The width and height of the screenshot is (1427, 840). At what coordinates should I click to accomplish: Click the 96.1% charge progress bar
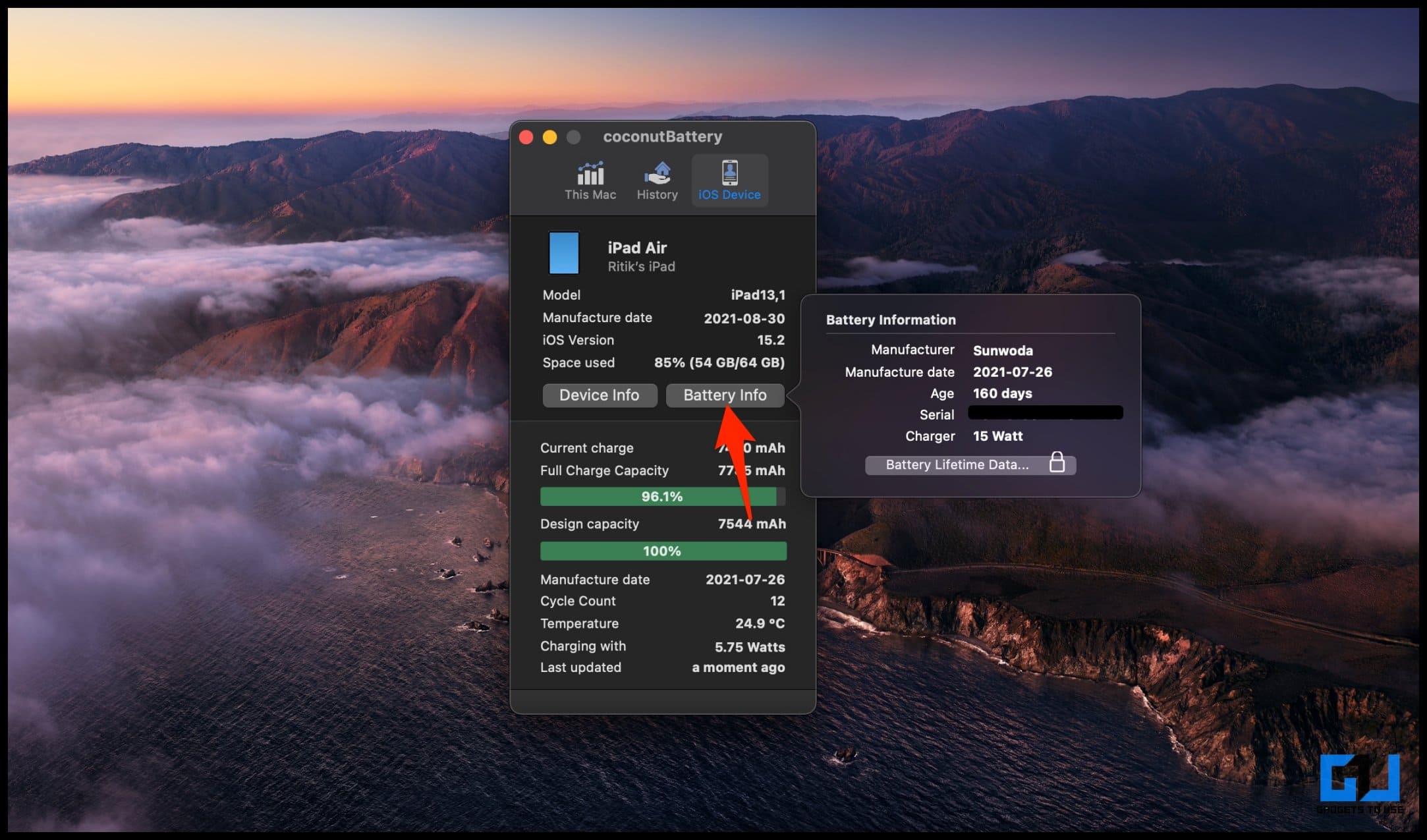pyautogui.click(x=663, y=496)
